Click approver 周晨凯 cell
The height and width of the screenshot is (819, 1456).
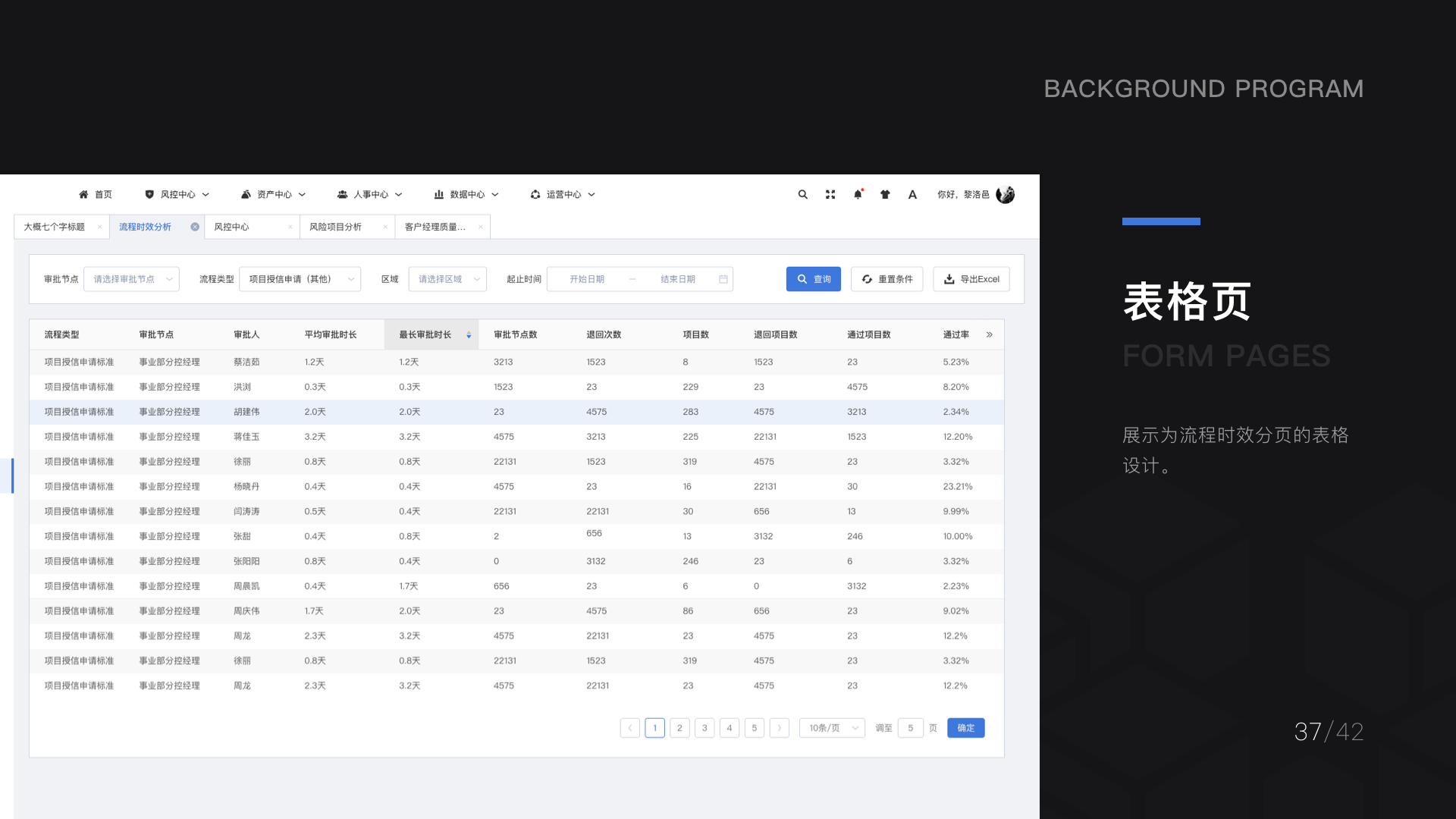246,586
